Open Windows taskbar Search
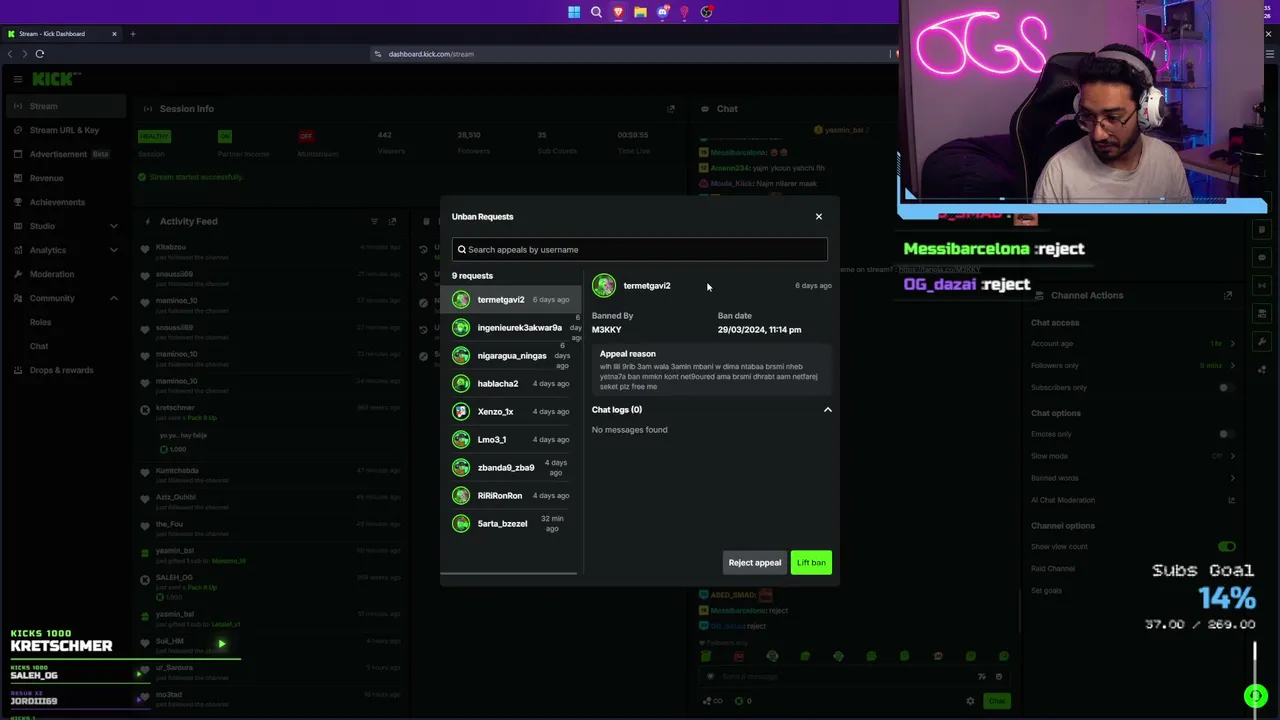Screen dimensions: 1280x720 (596, 12)
